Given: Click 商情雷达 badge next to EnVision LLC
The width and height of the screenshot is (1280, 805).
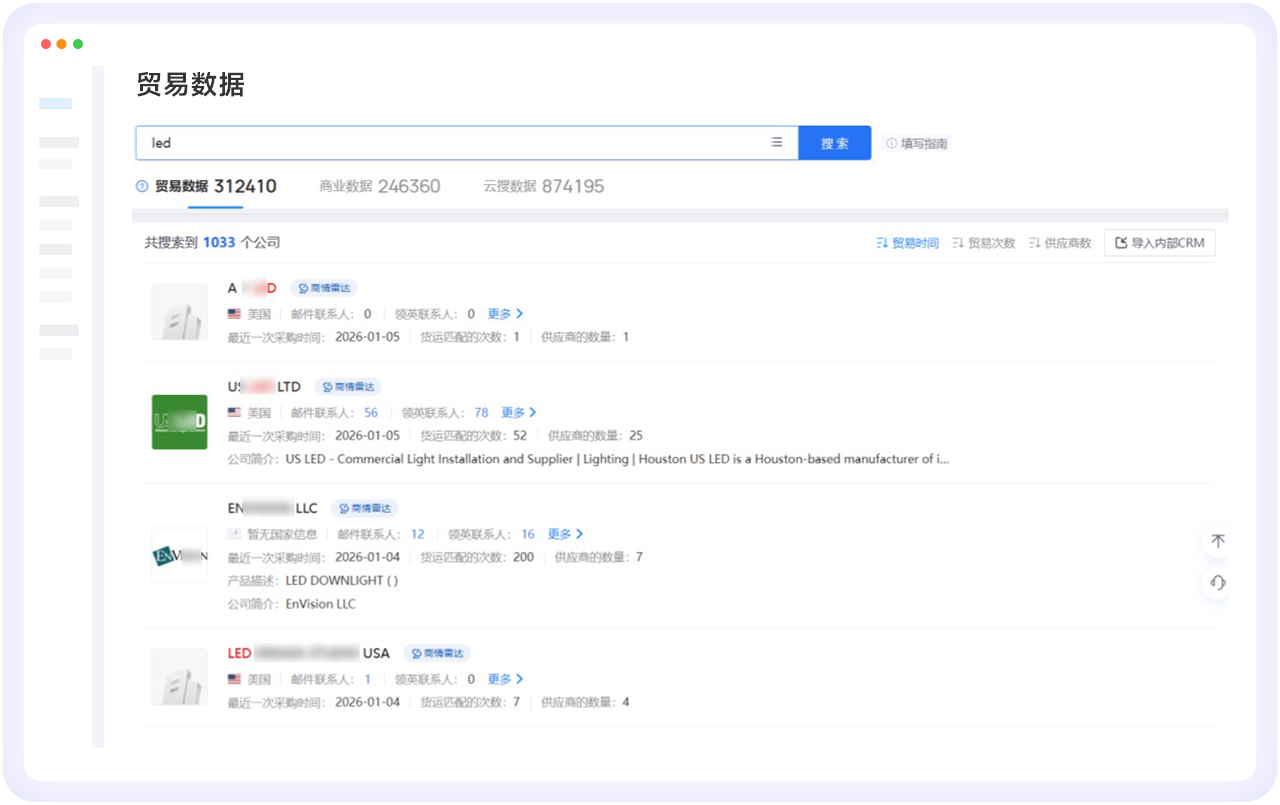Looking at the screenshot, I should tap(365, 509).
